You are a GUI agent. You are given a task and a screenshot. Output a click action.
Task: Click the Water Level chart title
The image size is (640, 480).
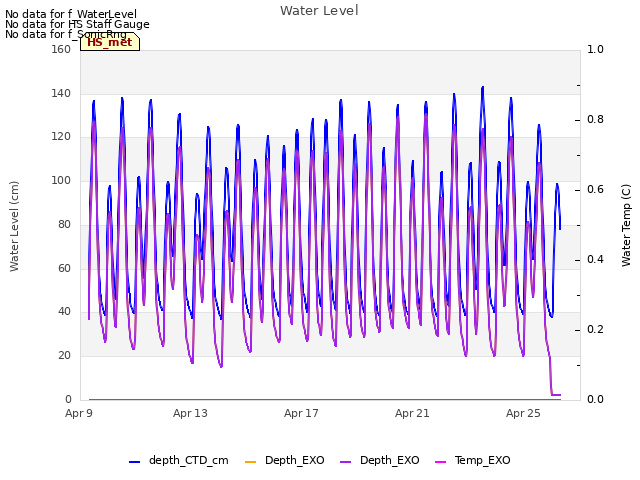[319, 11]
